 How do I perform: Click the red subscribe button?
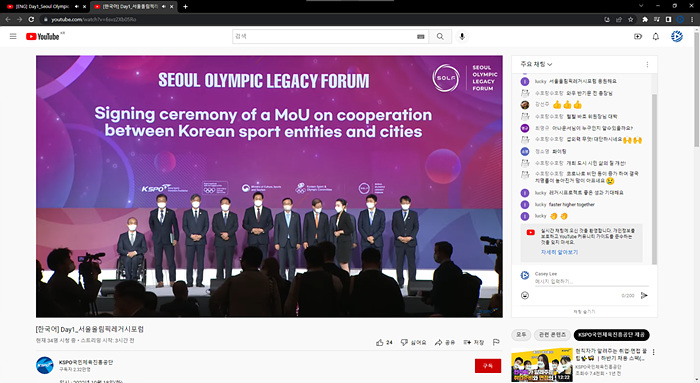(488, 366)
